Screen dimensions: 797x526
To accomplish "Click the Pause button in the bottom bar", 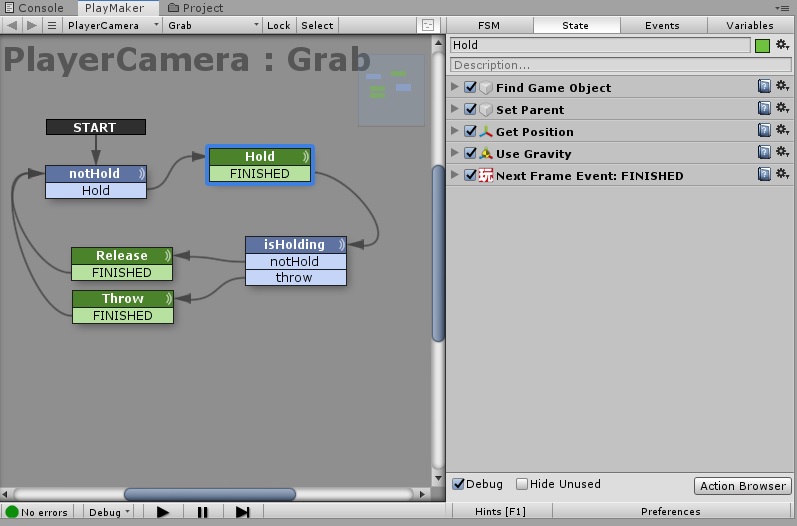I will 202,512.
